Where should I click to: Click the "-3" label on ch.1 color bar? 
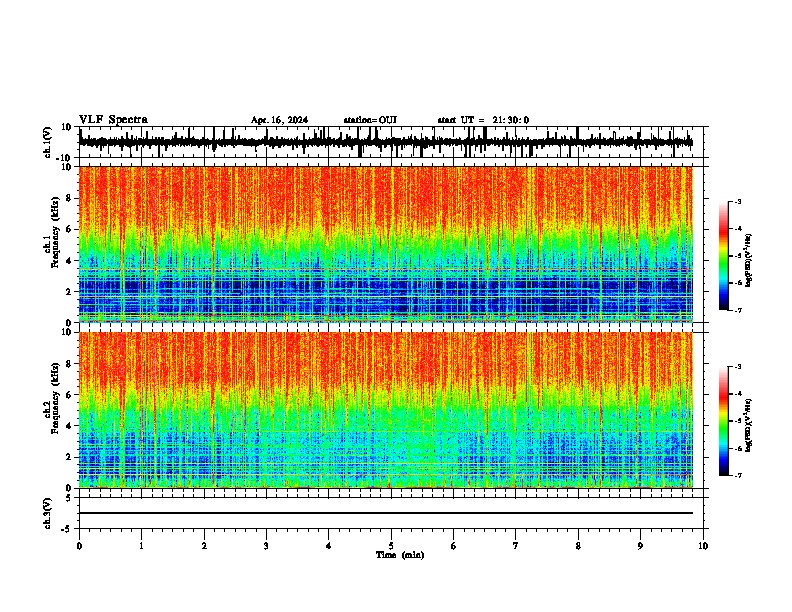738,201
